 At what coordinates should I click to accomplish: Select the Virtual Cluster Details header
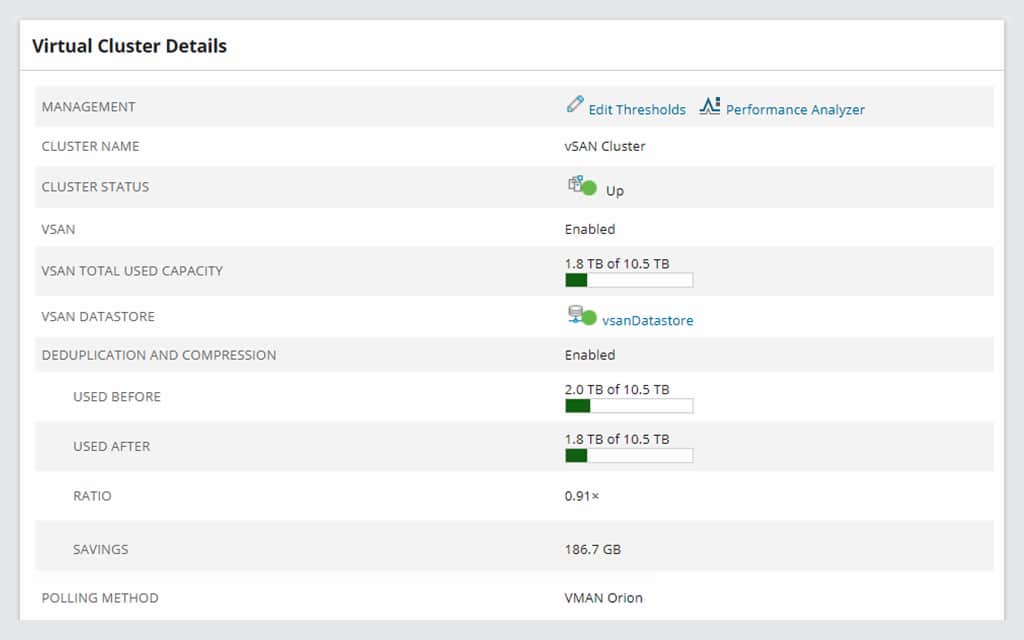(129, 46)
